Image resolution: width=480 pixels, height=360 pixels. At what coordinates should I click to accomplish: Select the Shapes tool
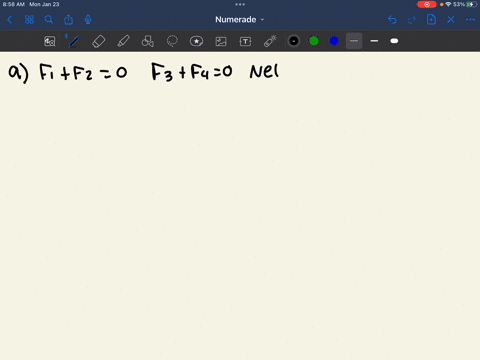click(148, 41)
